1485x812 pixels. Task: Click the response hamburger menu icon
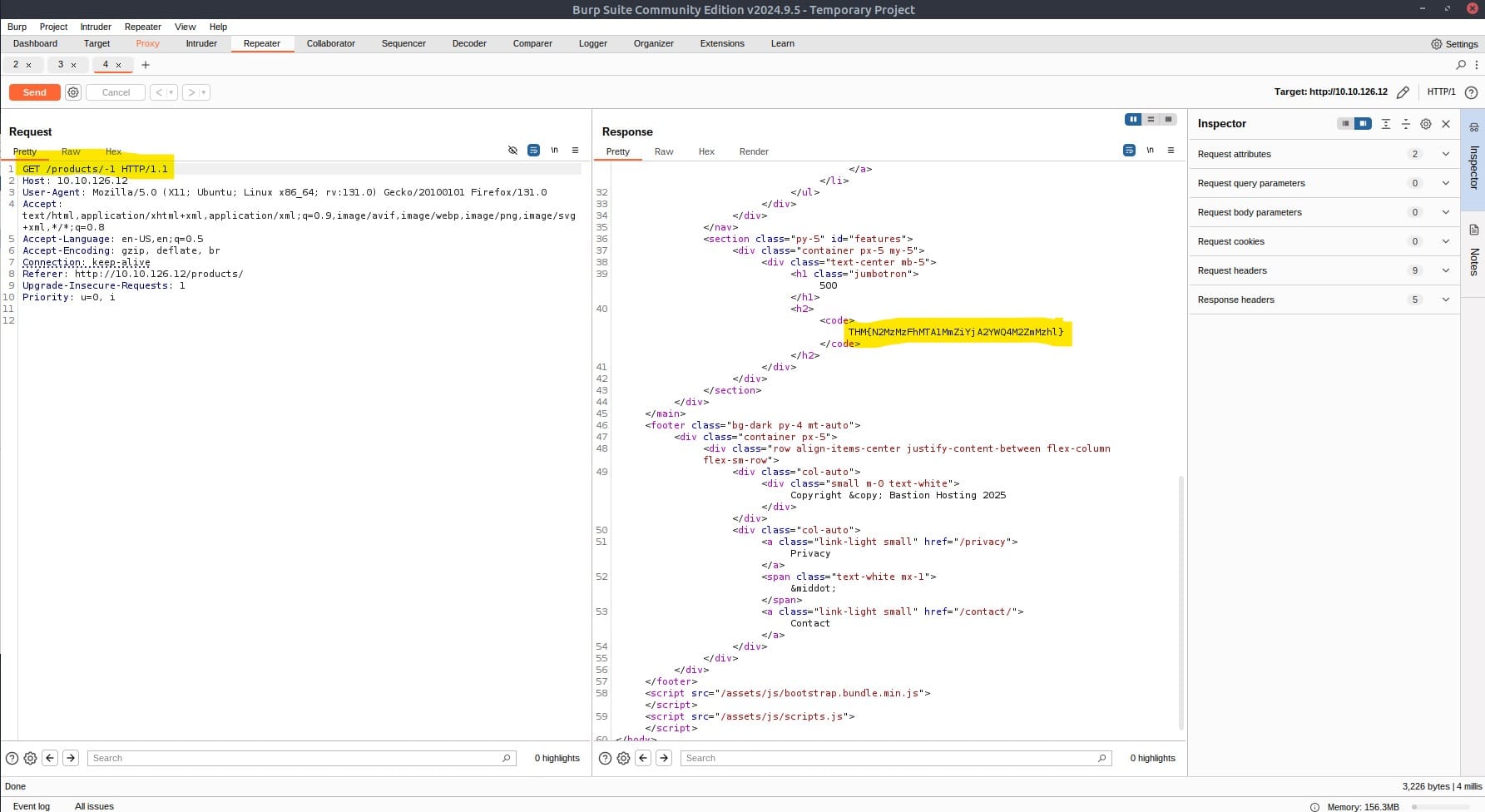pos(1171,151)
